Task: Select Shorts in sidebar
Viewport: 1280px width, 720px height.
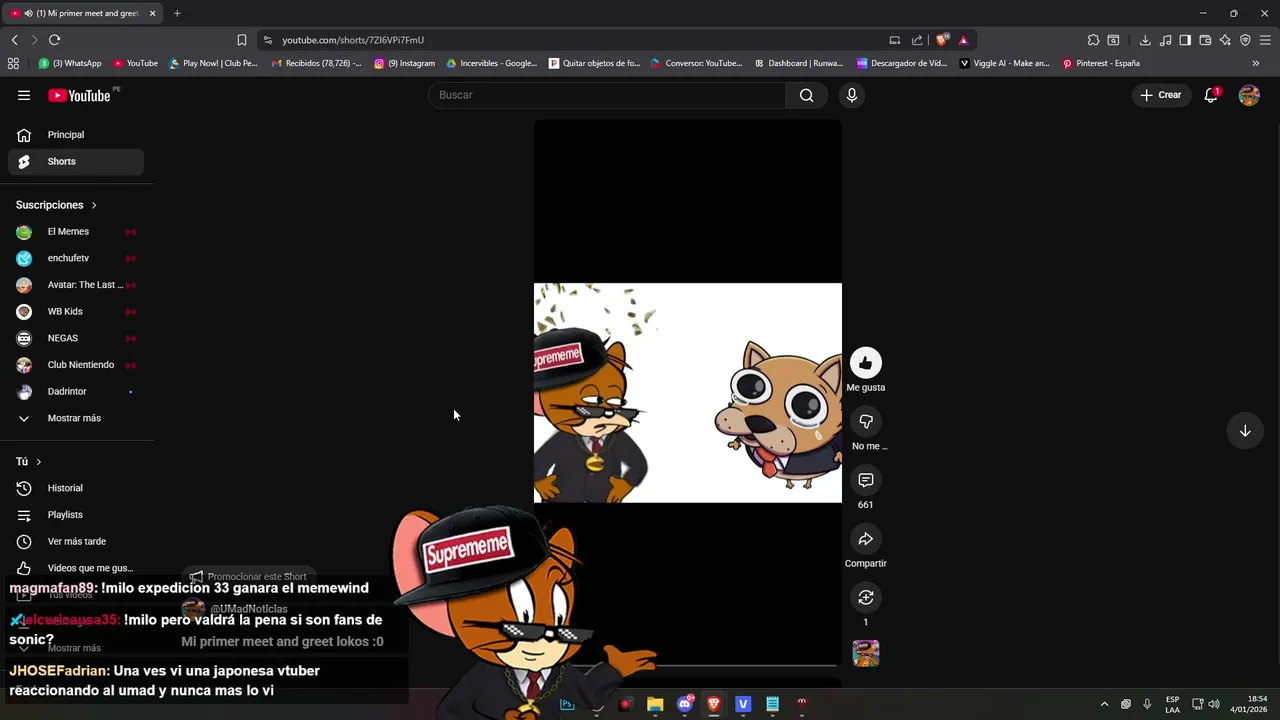Action: (x=76, y=161)
